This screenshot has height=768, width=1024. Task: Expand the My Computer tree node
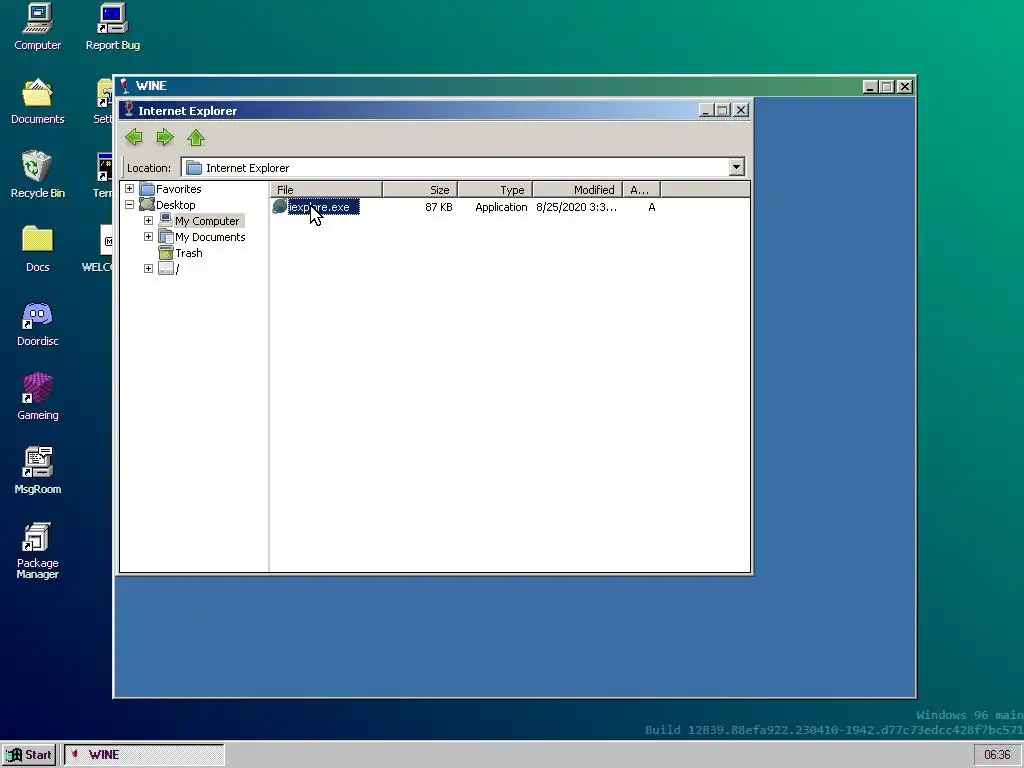[148, 221]
